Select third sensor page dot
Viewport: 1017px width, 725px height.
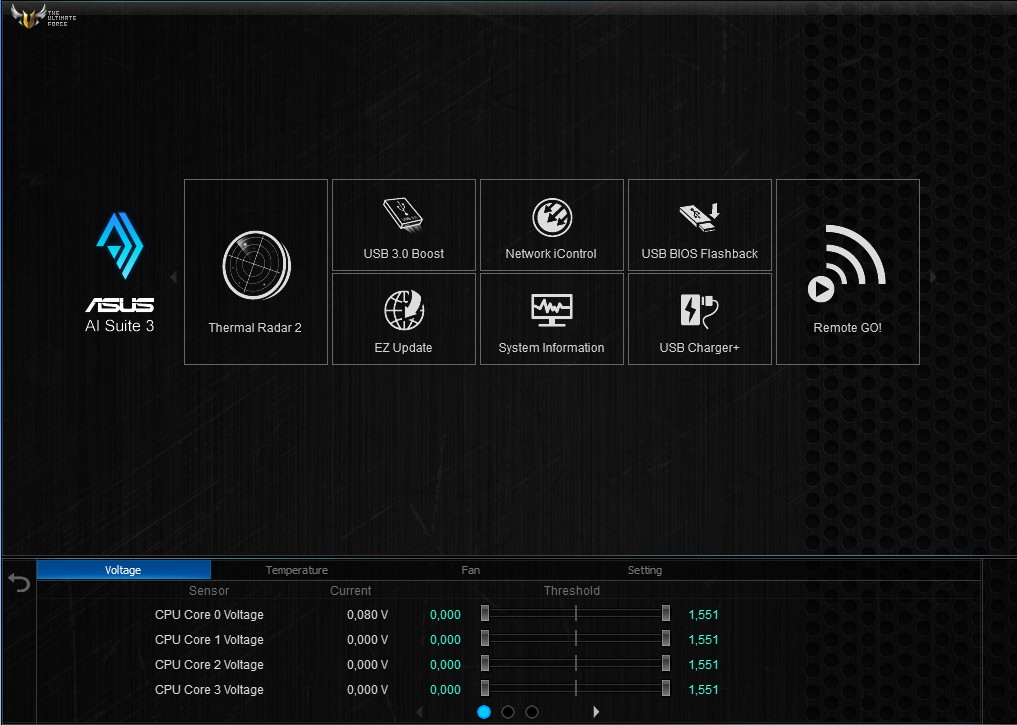click(x=532, y=712)
